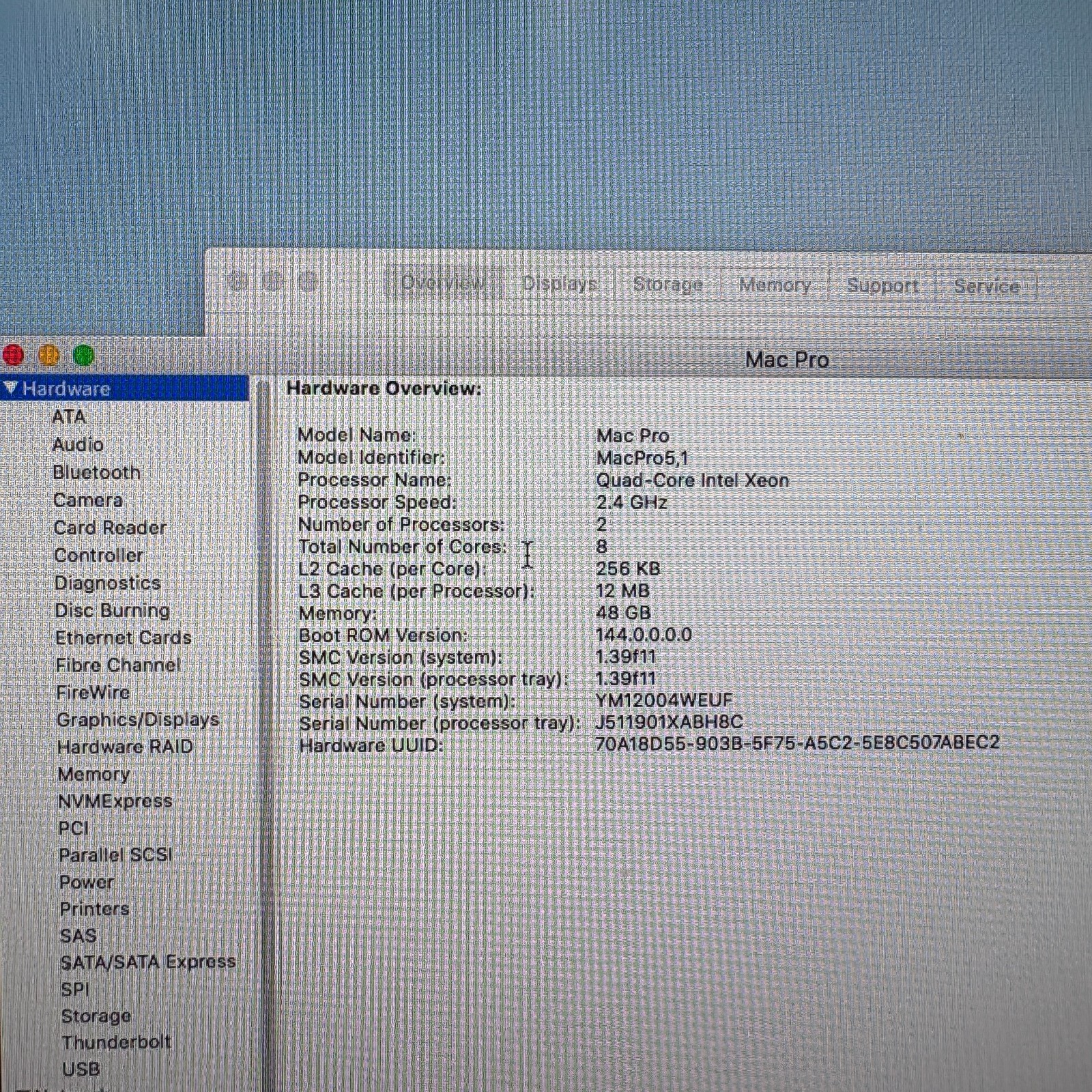1092x1092 pixels.
Task: Open the Displays tab in About This Mac
Action: tap(560, 283)
